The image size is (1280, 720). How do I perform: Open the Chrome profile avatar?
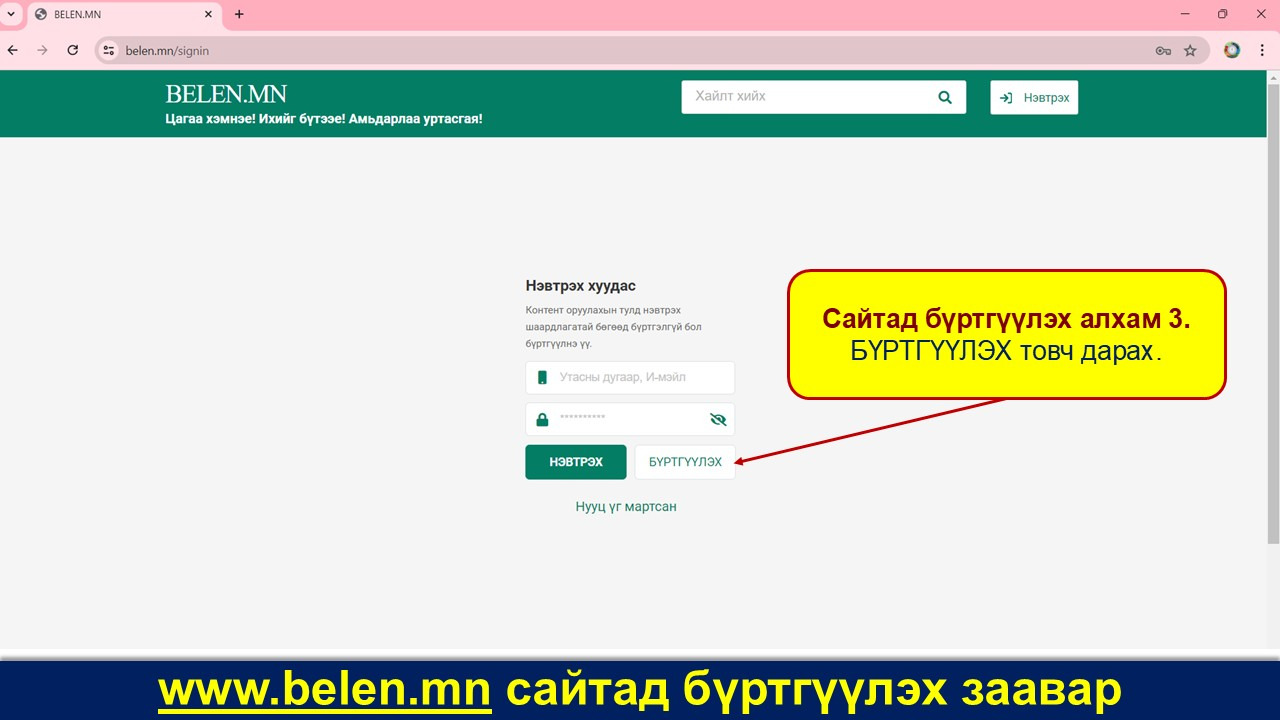1232,50
